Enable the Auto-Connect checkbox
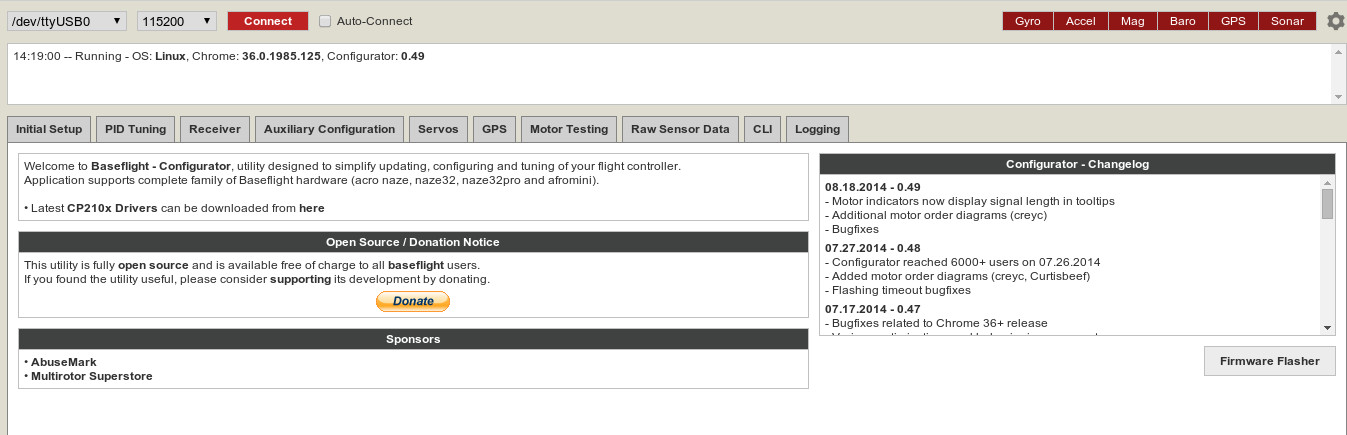Image resolution: width=1347 pixels, height=435 pixels. (325, 21)
